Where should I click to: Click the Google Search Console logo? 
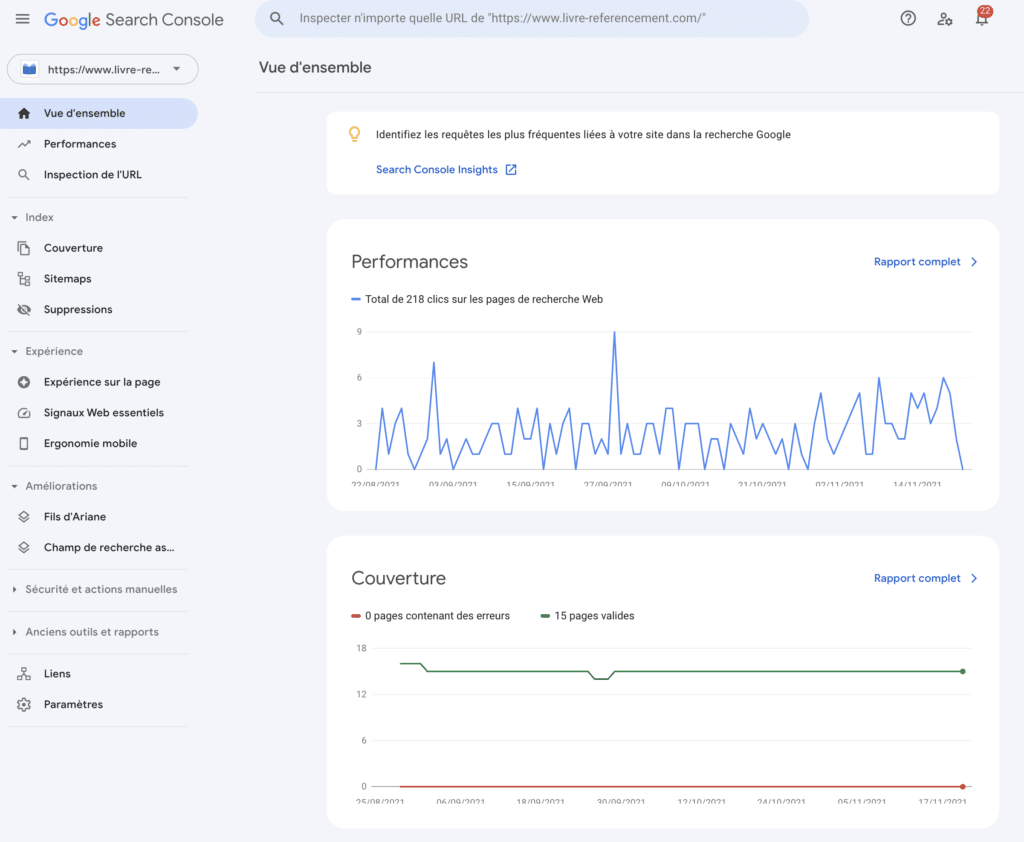tap(134, 20)
